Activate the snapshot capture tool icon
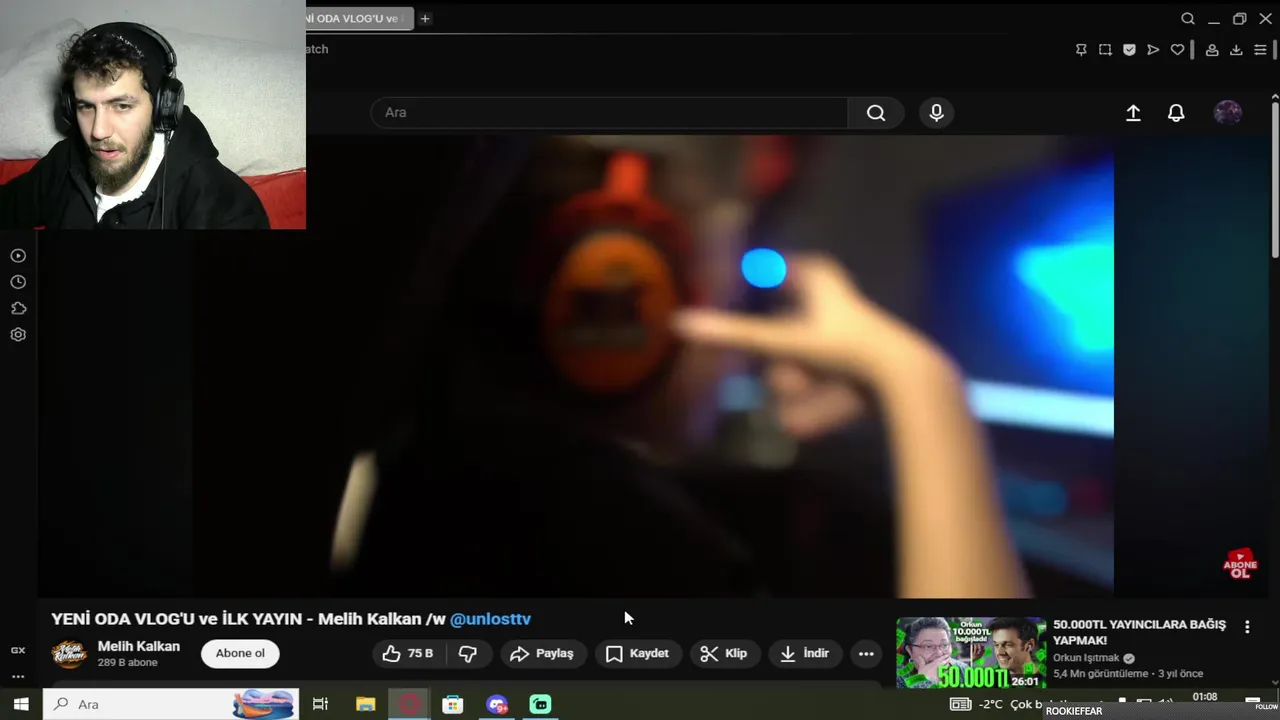Image resolution: width=1280 pixels, height=720 pixels. pos(1105,50)
